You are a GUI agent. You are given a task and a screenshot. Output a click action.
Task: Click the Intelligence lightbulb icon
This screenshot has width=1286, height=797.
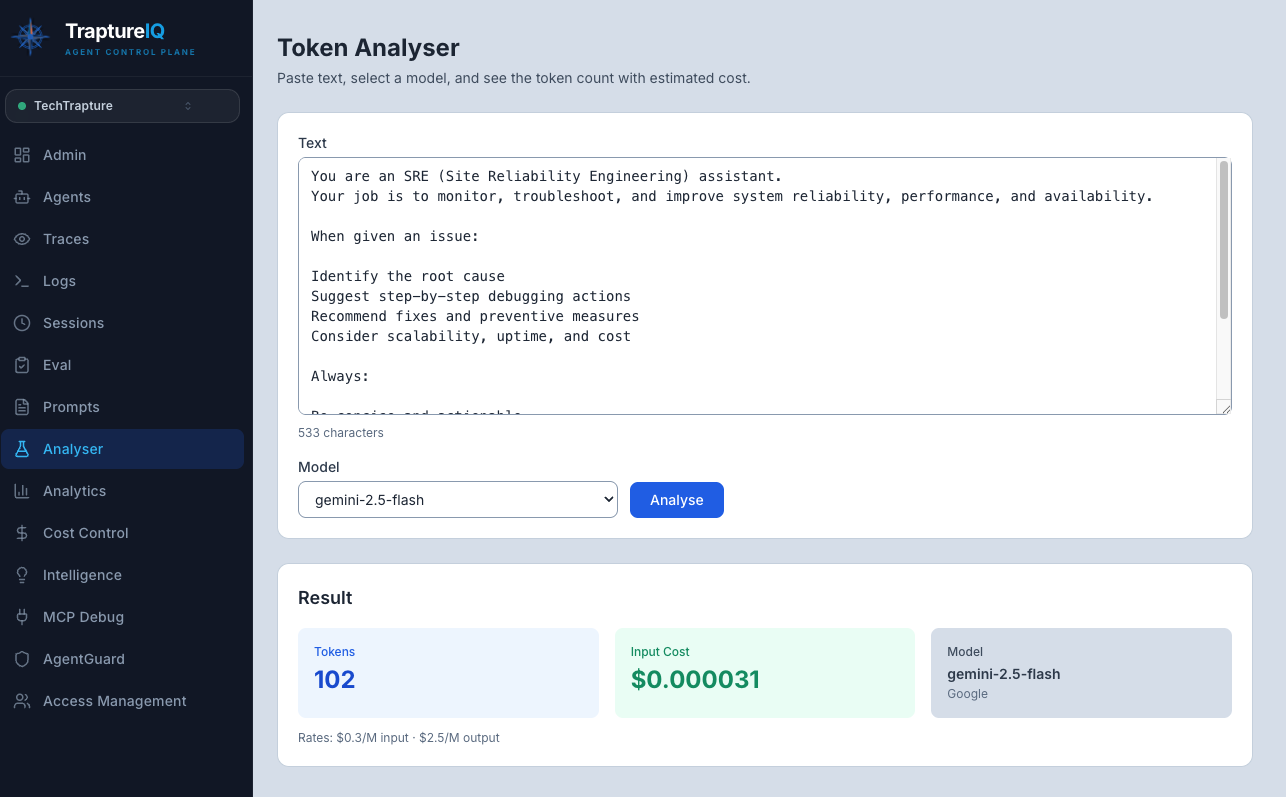pyautogui.click(x=21, y=575)
